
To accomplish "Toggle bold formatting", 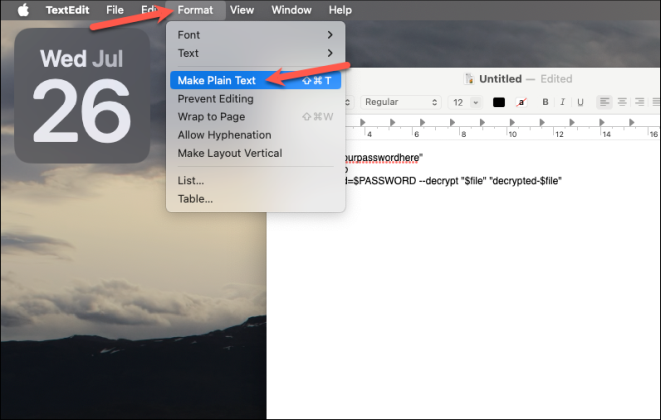I will click(x=545, y=102).
